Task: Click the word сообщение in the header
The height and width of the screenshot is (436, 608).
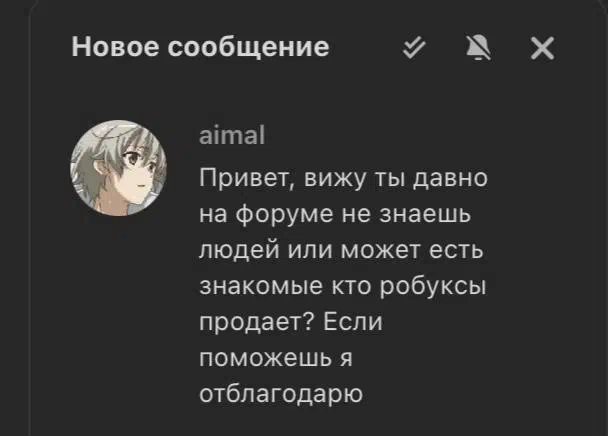Action: [x=248, y=48]
